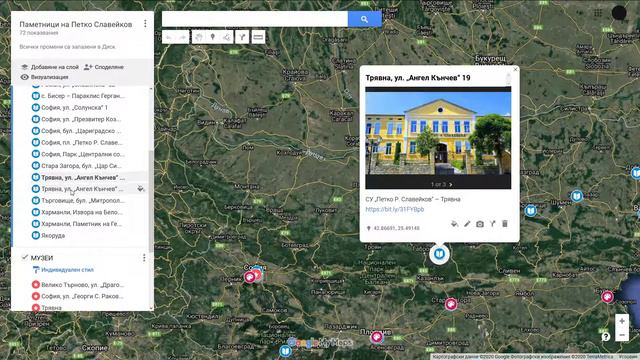Click the Style paint bucket in popup
640x360 pixels.
pyautogui.click(x=454, y=224)
